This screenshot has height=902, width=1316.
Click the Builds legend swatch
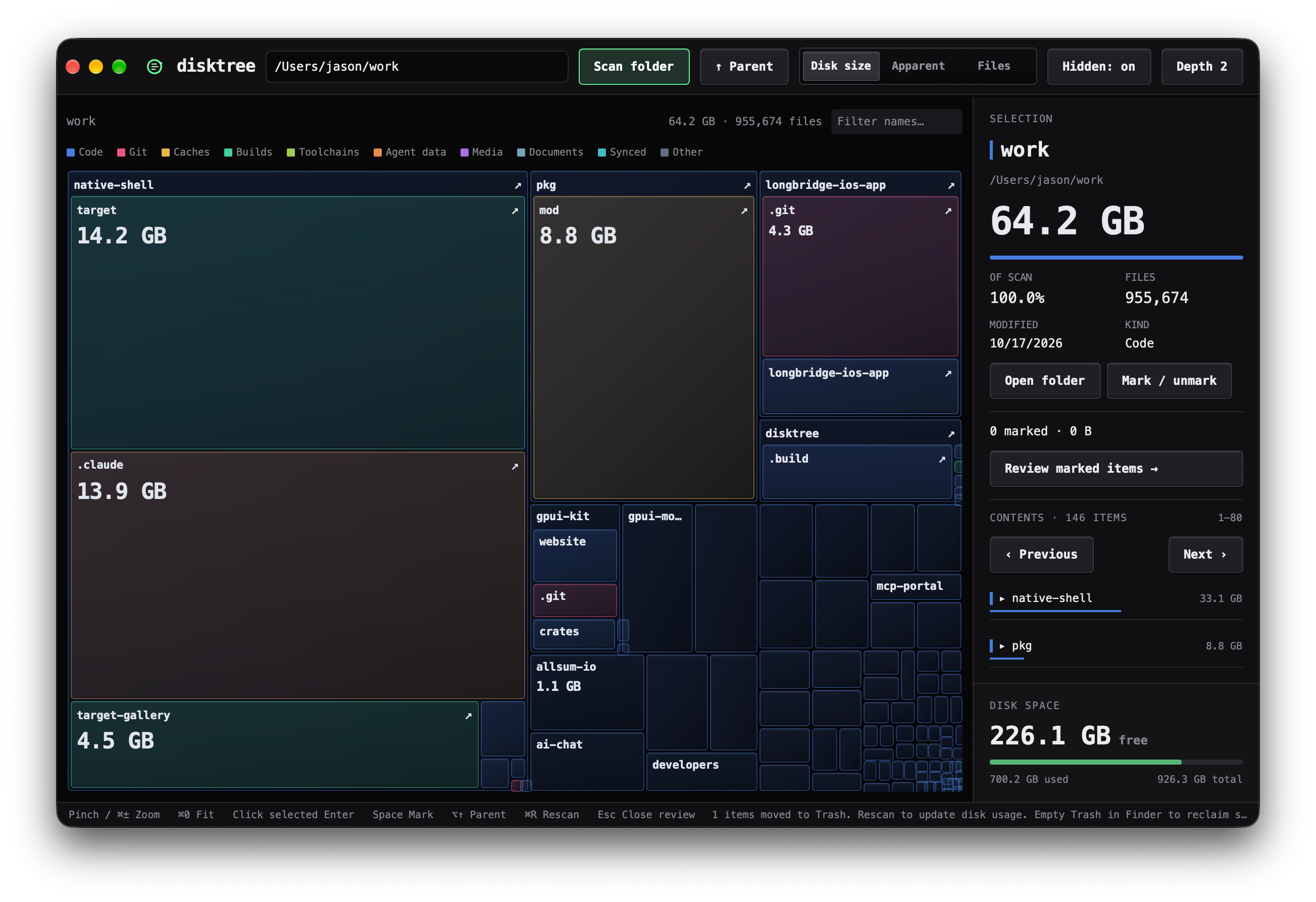click(228, 153)
